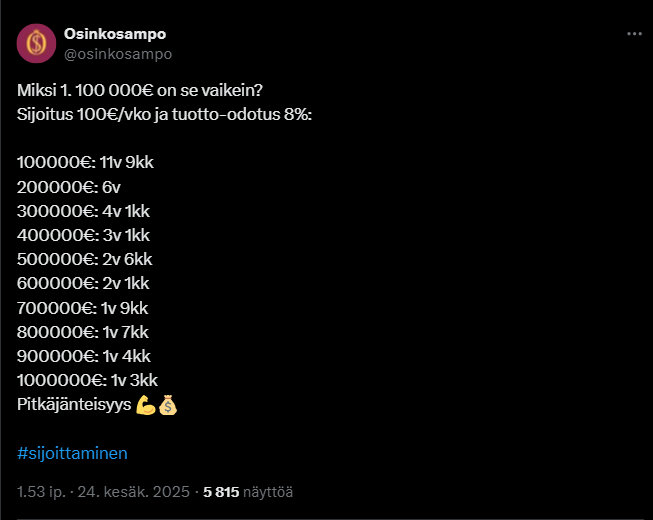Click the word Pitkäjänteisyys
This screenshot has height=520, width=653.
click(x=74, y=405)
